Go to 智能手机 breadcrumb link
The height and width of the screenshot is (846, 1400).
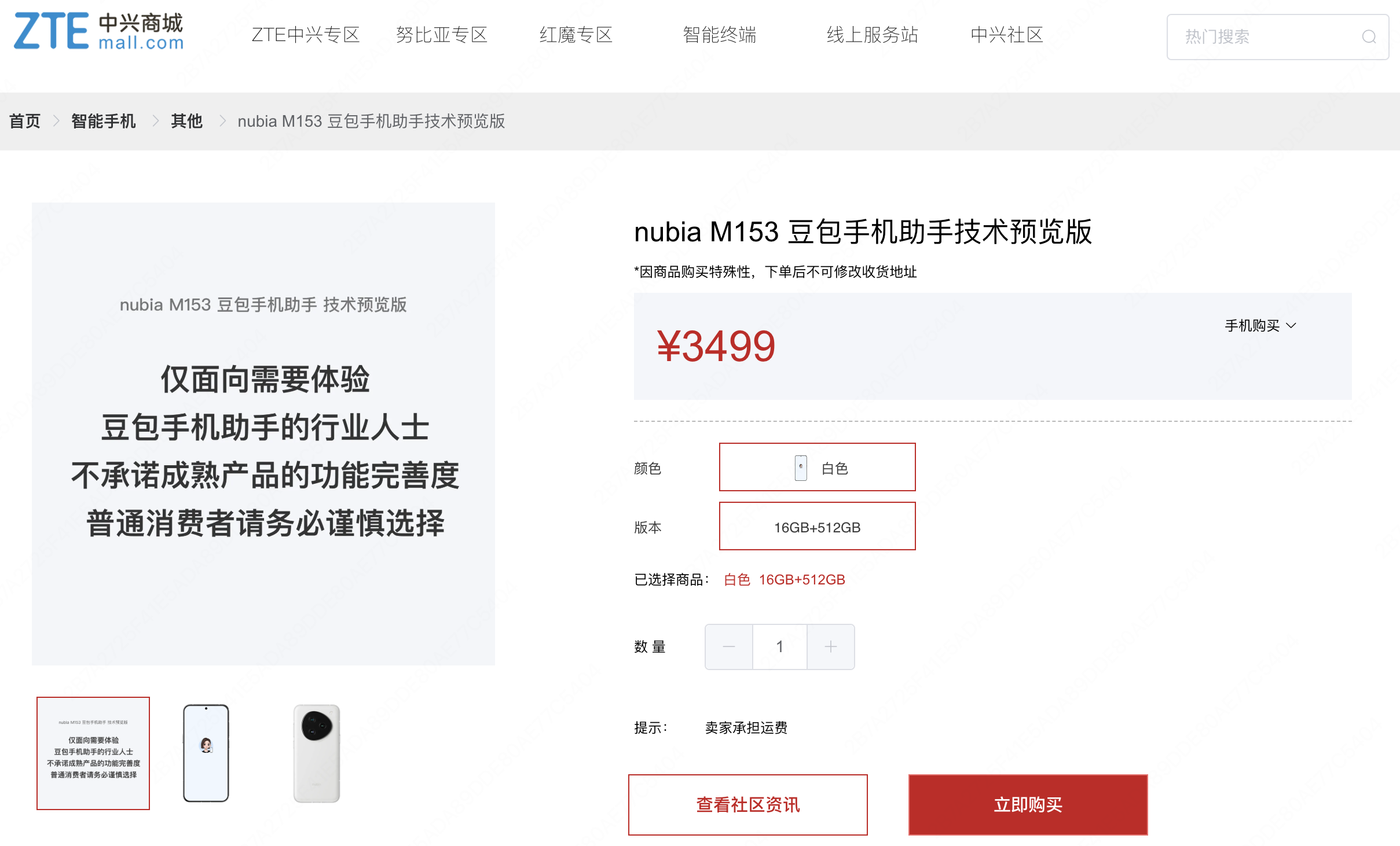point(104,122)
